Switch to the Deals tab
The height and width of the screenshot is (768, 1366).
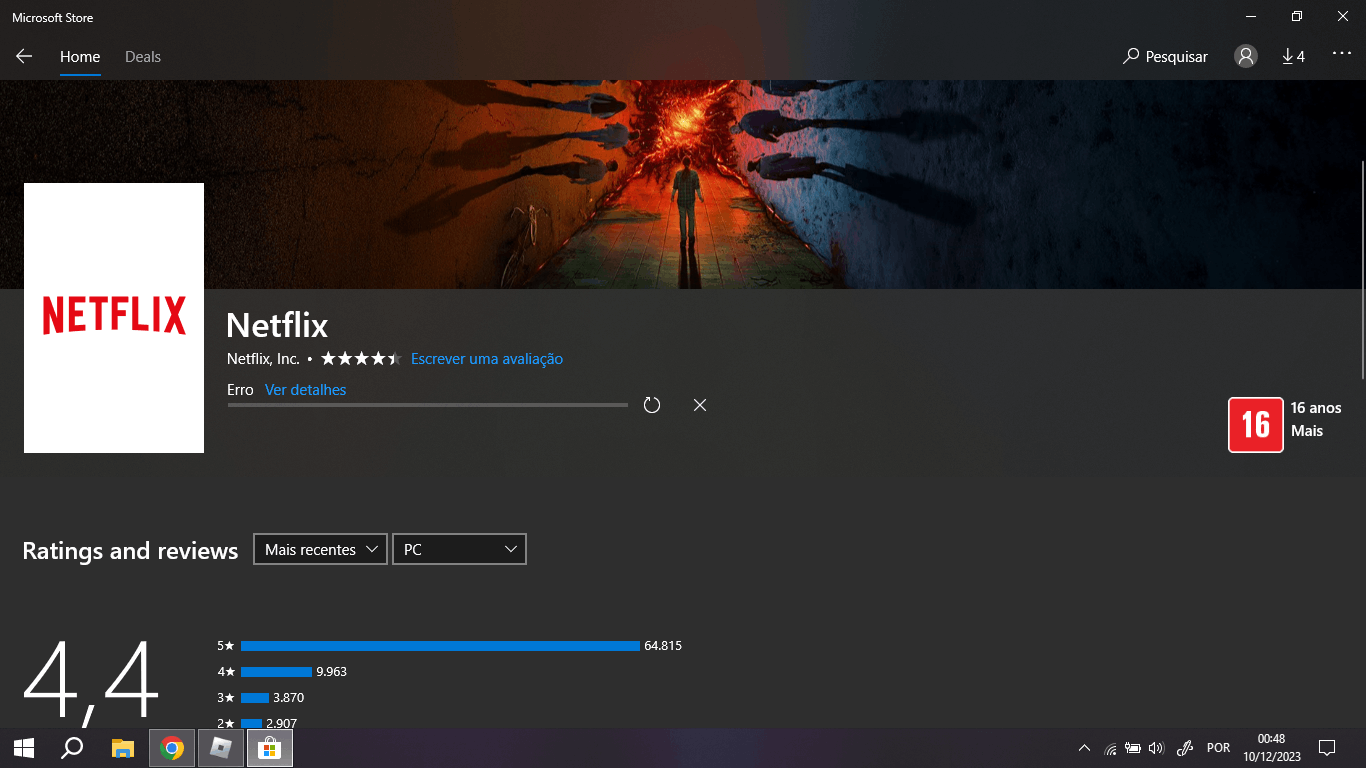(x=143, y=57)
